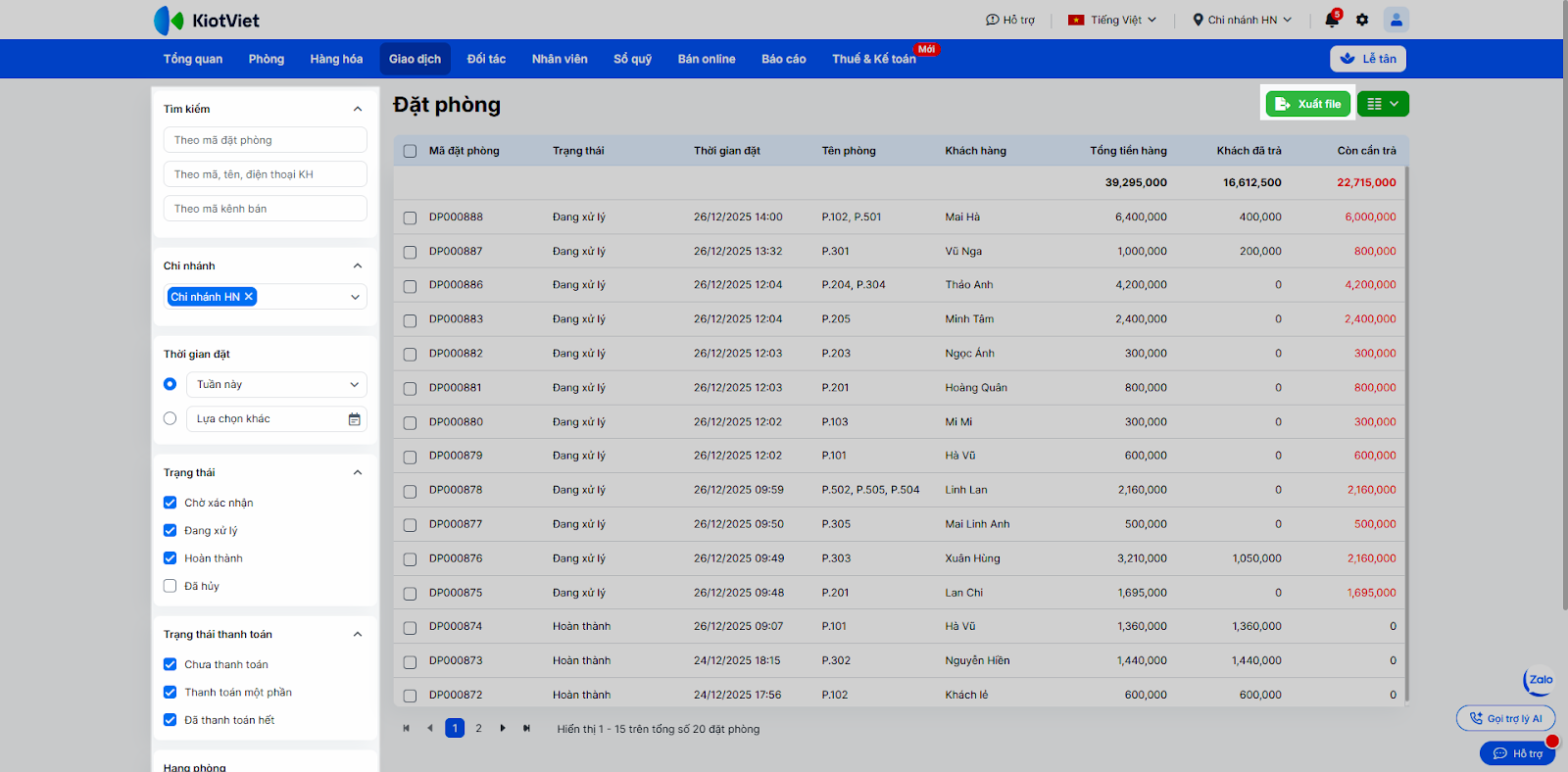This screenshot has width=1568, height=772.
Task: Select the Lựa chọn khác radio button
Action: (171, 418)
